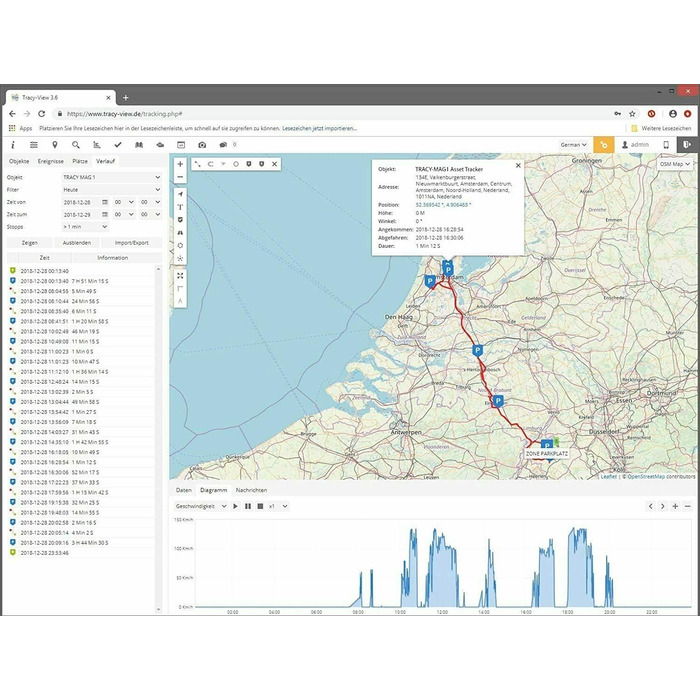Move chart left with arrow button
Screen dimensions: 700x700
650,506
